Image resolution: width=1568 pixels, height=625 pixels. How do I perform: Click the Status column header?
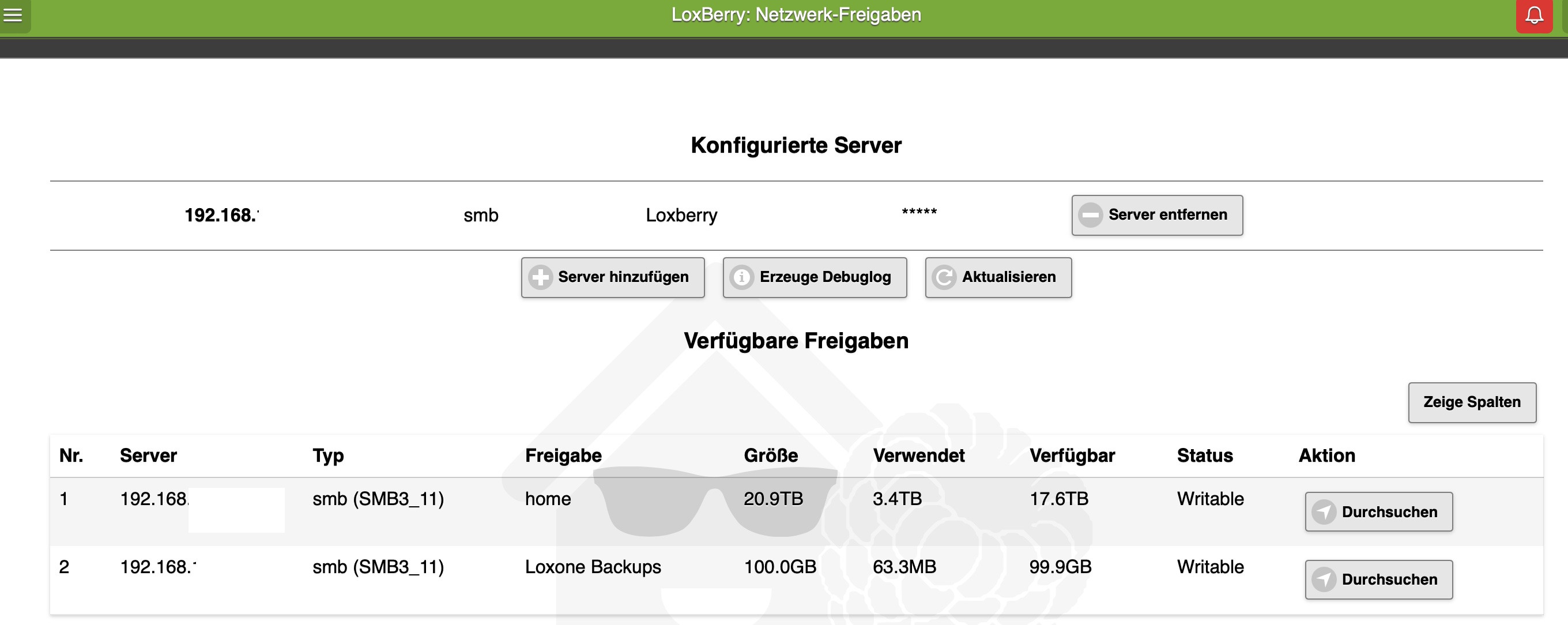1204,455
